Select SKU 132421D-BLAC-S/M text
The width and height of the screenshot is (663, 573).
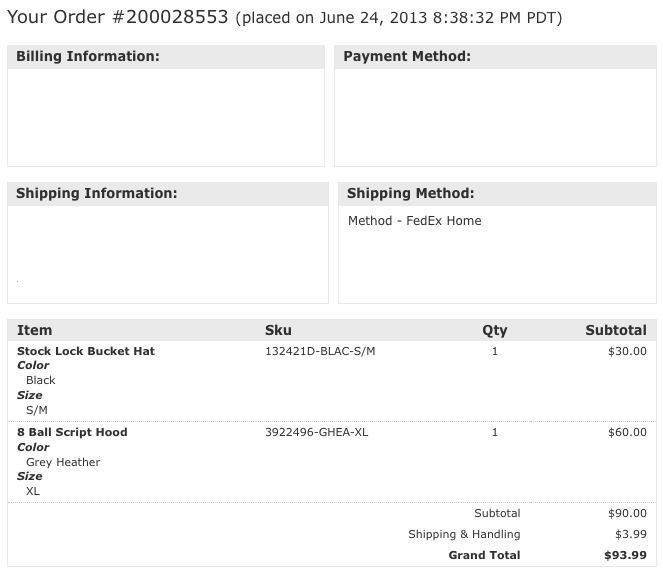(x=320, y=351)
